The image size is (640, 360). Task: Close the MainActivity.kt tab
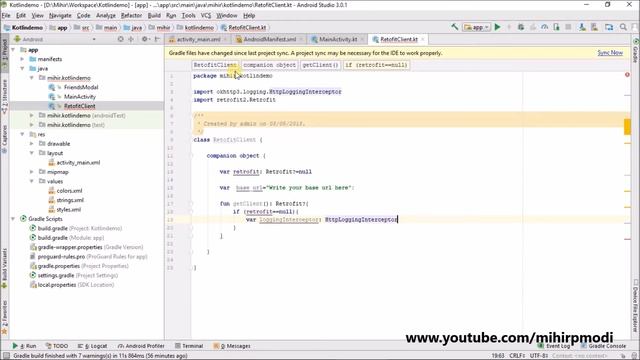(x=362, y=39)
